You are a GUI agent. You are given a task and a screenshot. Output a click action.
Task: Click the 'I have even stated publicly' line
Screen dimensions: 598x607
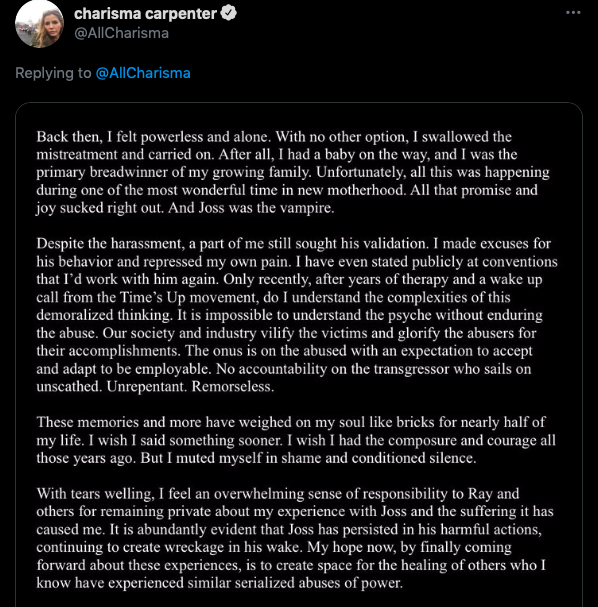[x=297, y=262]
